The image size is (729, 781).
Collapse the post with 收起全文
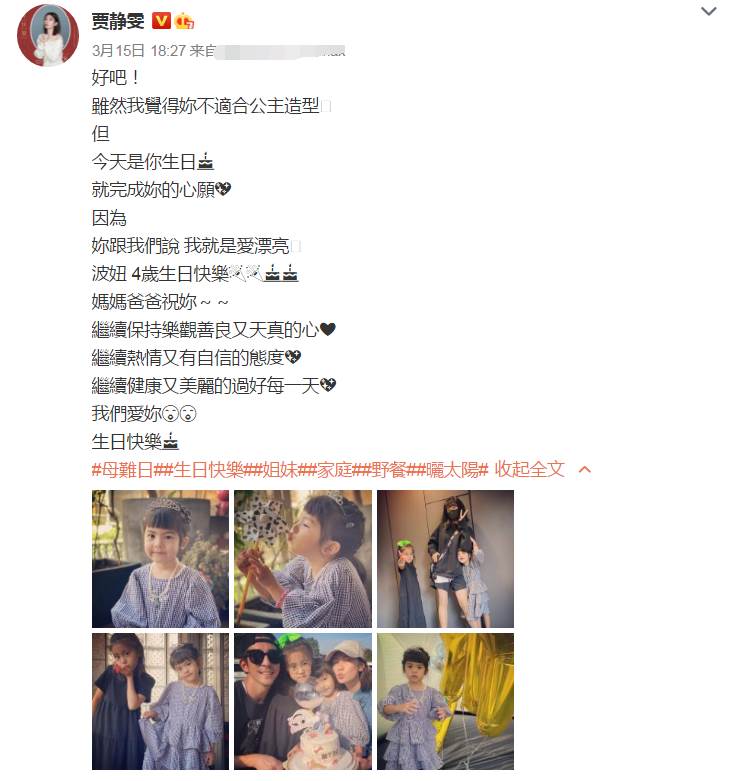(529, 469)
